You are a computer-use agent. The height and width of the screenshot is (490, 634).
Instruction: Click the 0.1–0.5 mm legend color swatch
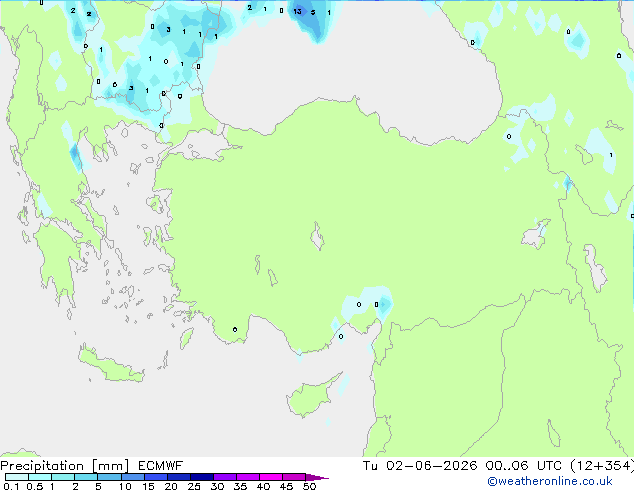pyautogui.click(x=17, y=477)
